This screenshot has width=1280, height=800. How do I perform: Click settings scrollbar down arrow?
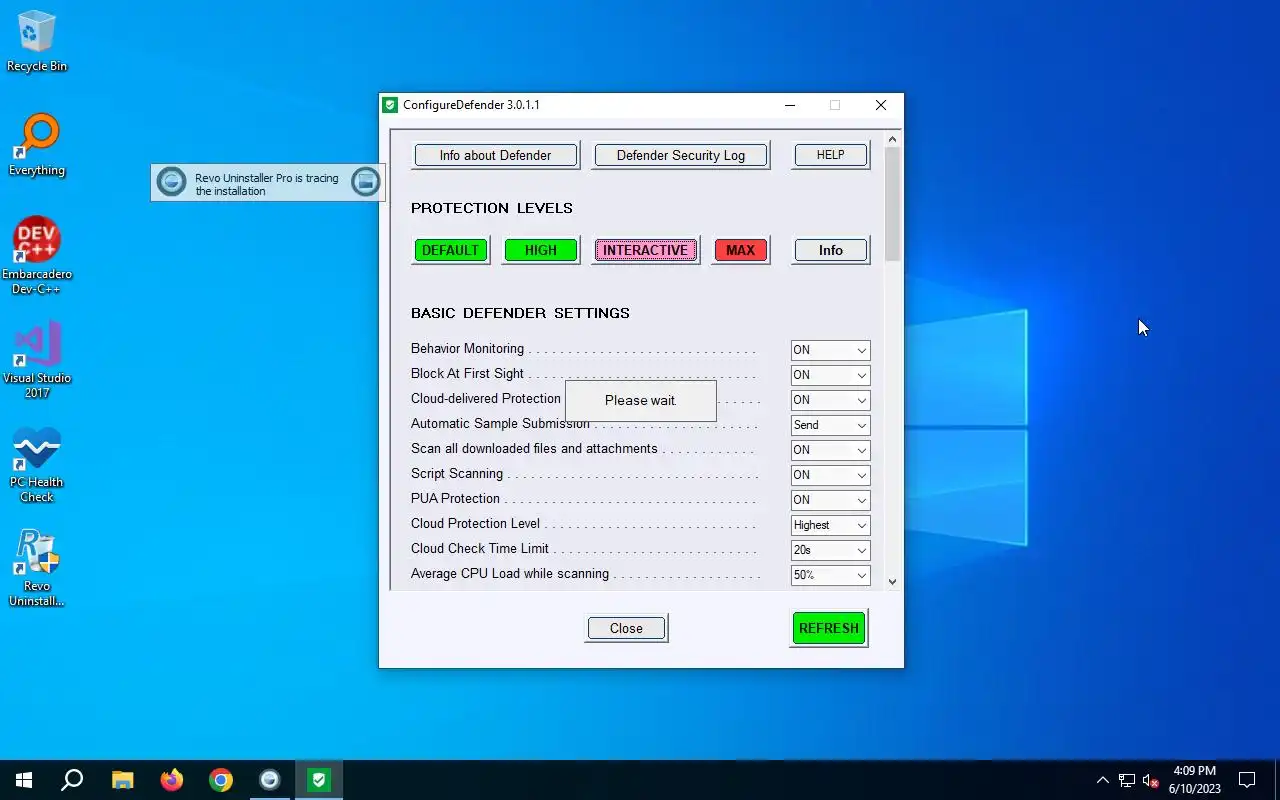point(893,581)
